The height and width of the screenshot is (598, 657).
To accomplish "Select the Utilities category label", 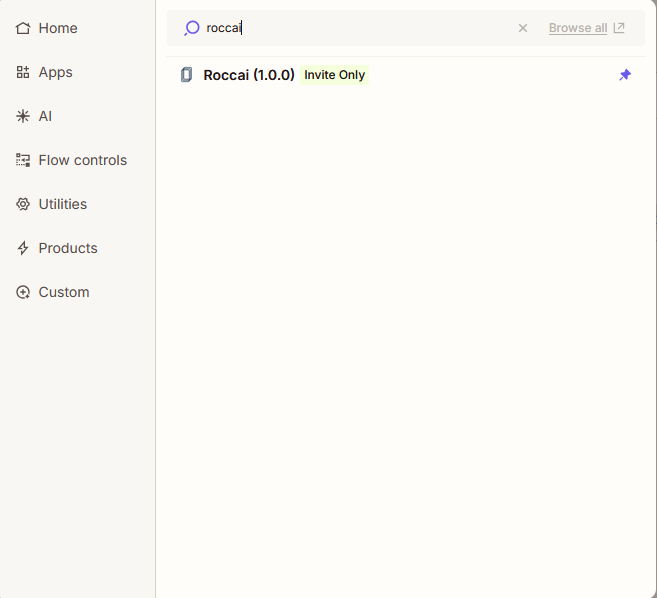I will [63, 204].
